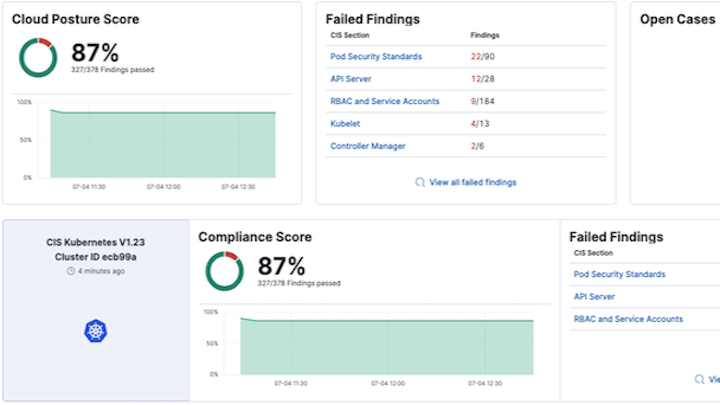Click the Open Cases panel heading

click(679, 19)
